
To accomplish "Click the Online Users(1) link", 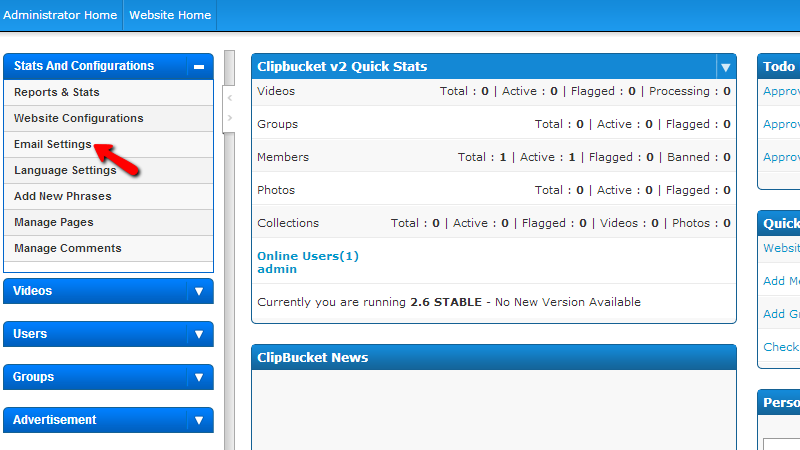I will coord(308,256).
